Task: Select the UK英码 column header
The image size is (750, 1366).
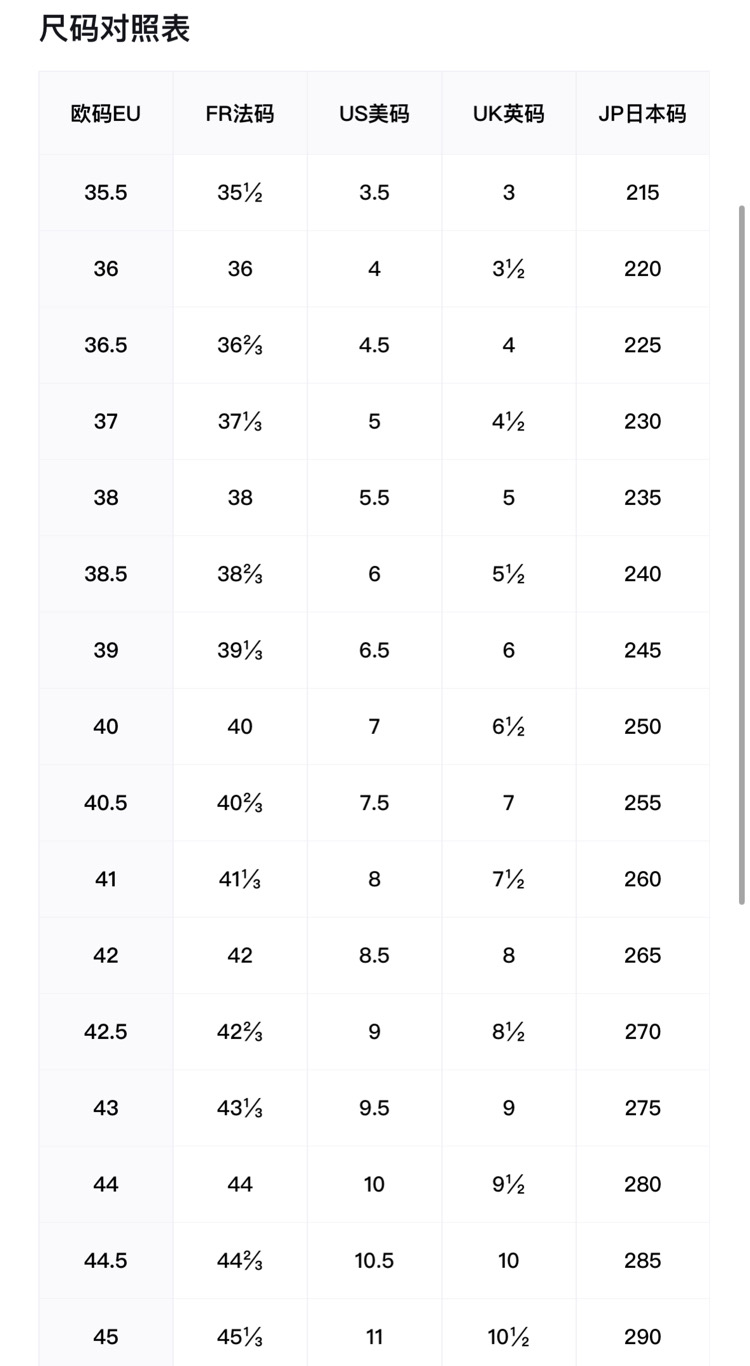Action: click(x=508, y=114)
